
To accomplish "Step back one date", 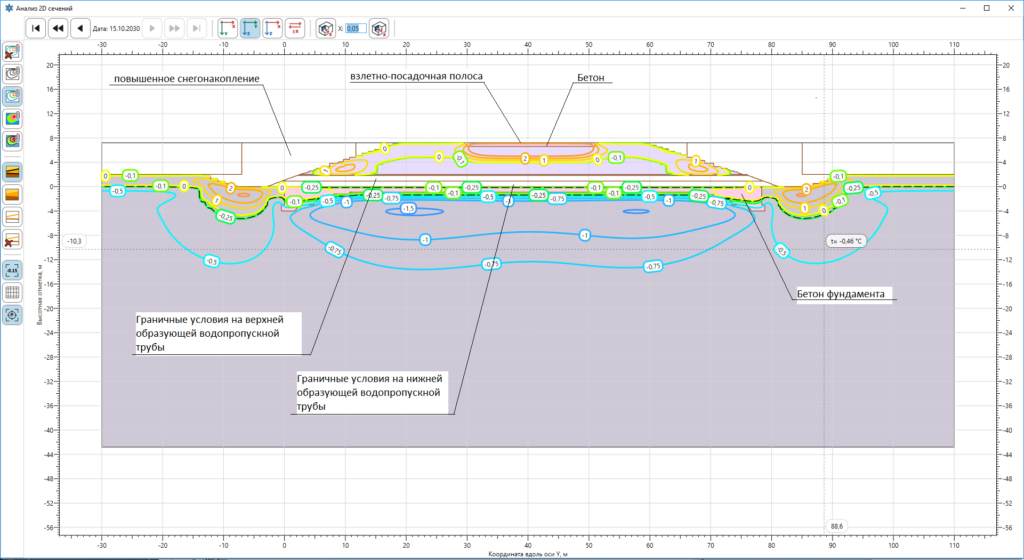I will pos(80,28).
